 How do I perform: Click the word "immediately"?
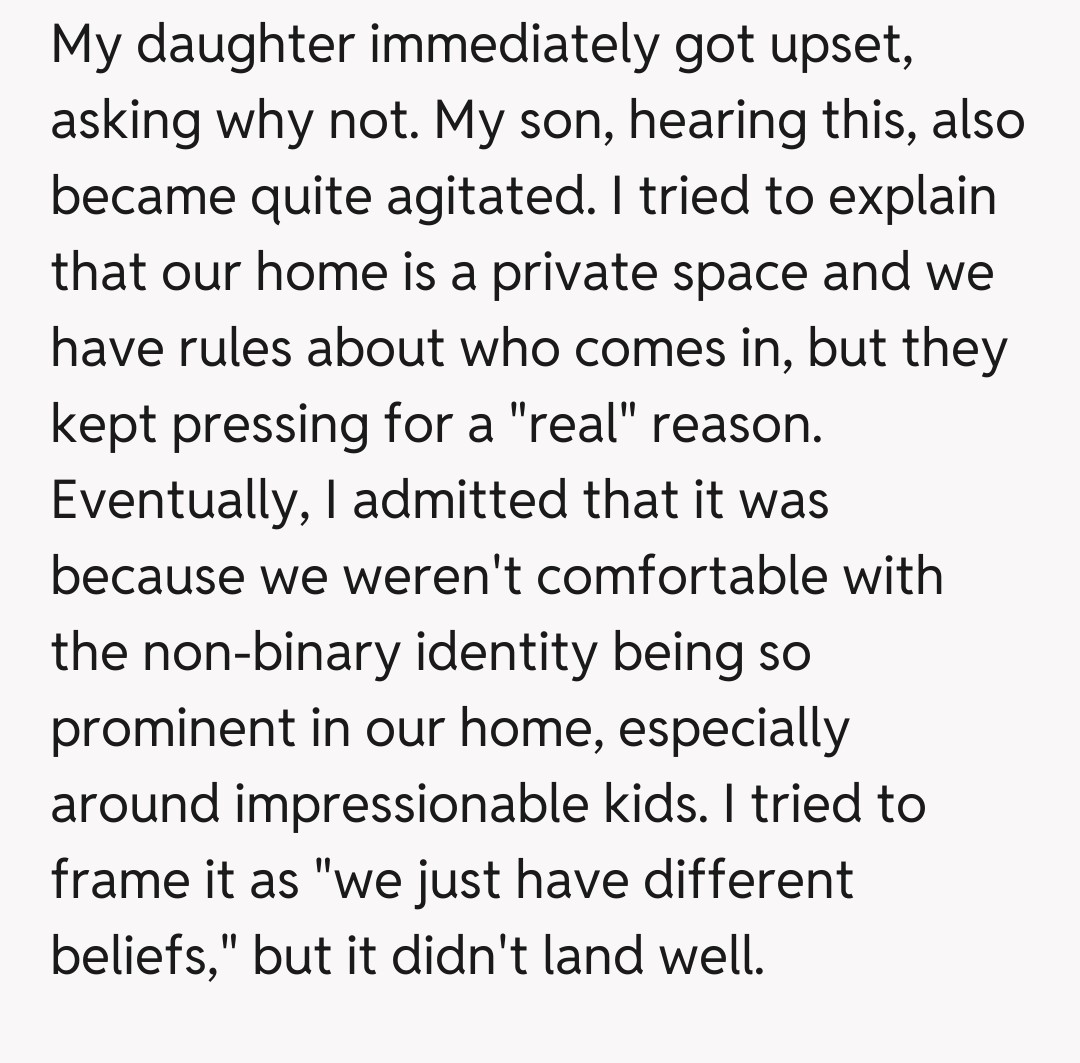click(513, 45)
